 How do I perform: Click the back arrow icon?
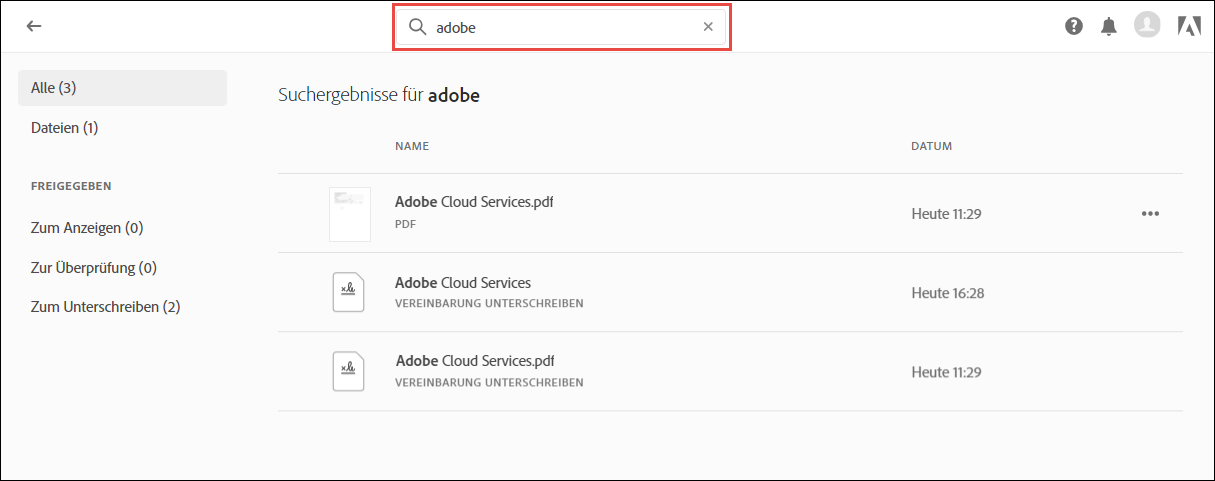pyautogui.click(x=34, y=27)
